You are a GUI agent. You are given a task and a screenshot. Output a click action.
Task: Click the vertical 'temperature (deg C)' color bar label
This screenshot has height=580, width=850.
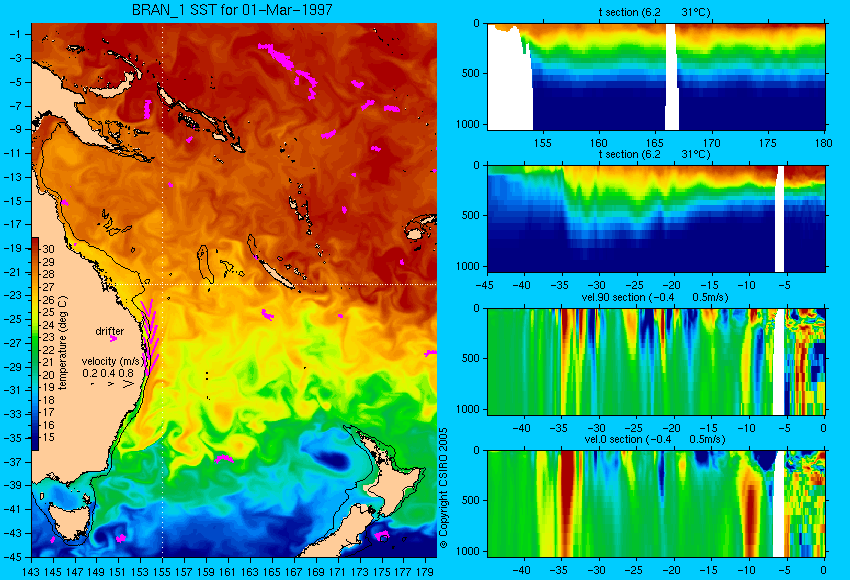[62, 343]
